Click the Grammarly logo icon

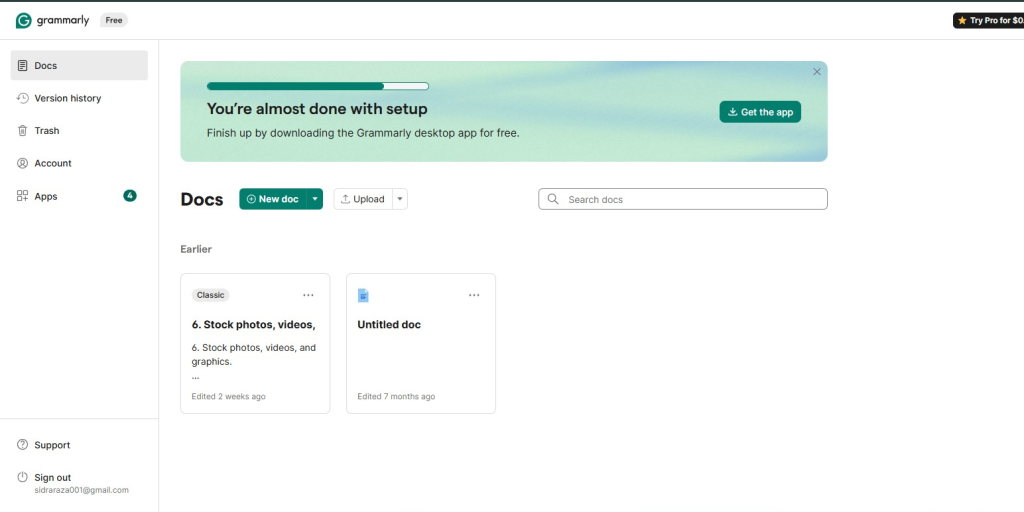(x=24, y=20)
